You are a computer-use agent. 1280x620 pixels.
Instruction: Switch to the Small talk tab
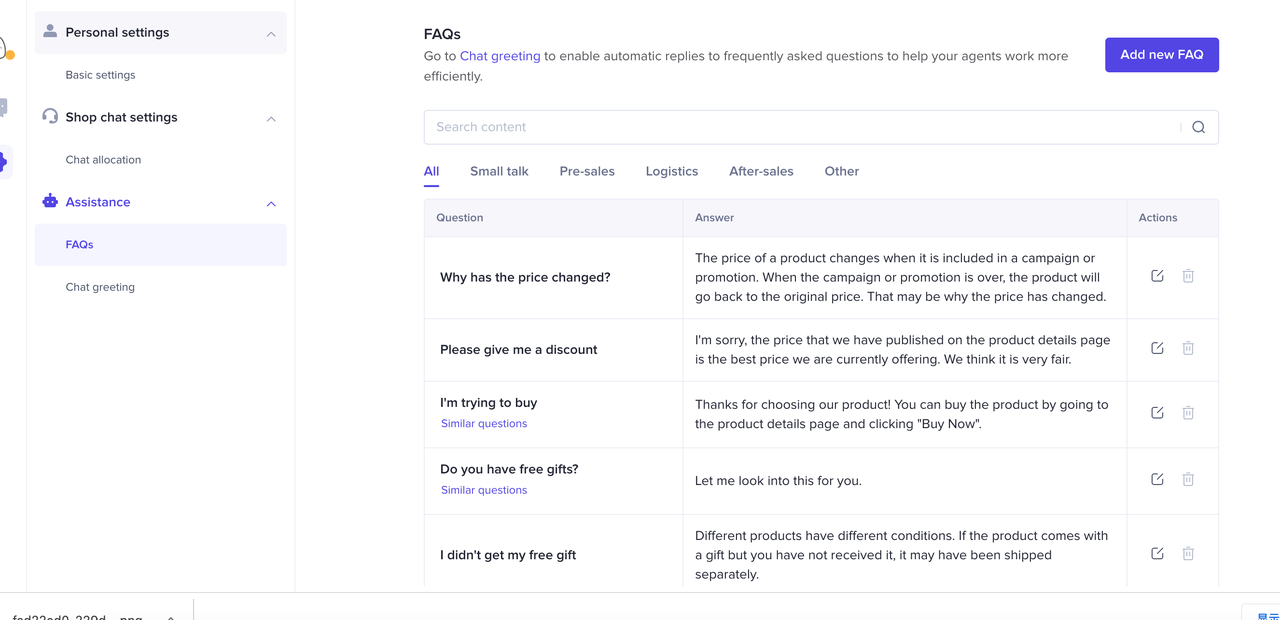[x=499, y=171]
